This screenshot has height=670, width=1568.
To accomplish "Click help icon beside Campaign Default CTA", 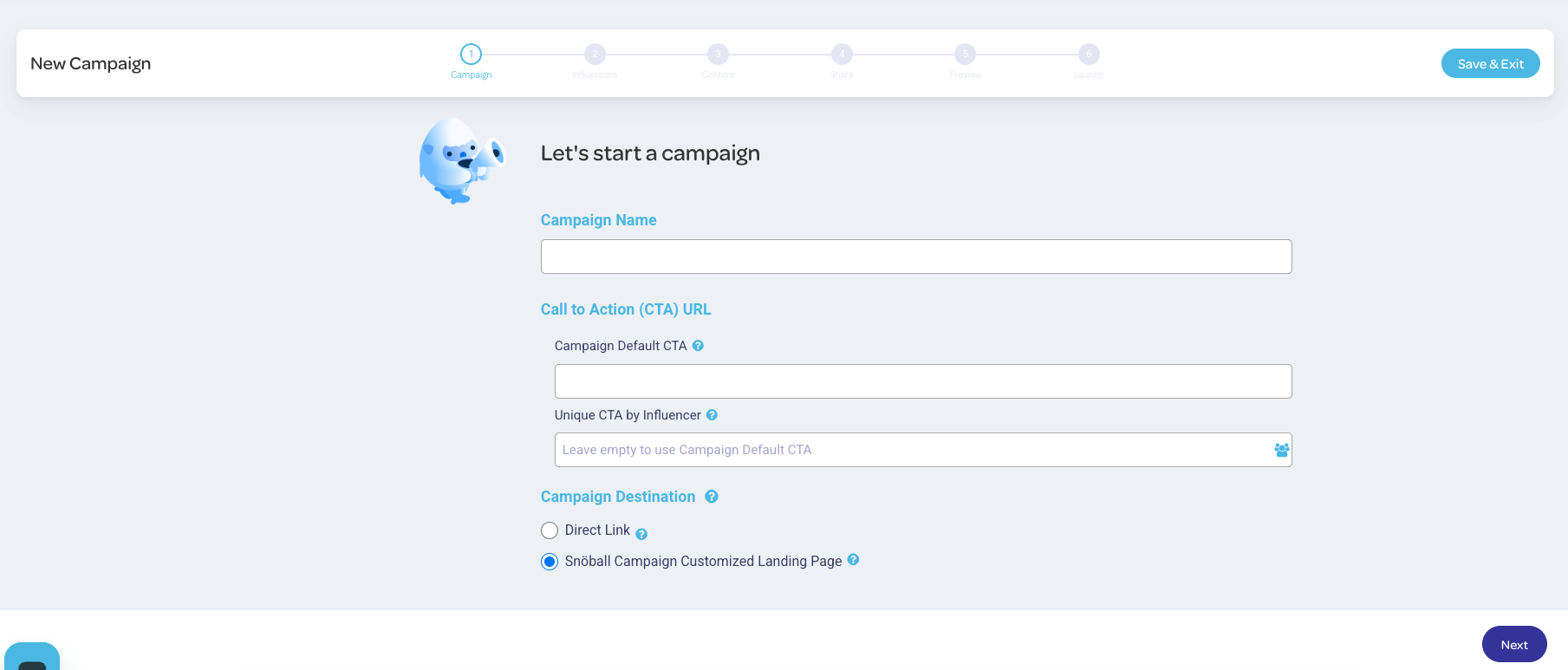I will coord(698,346).
